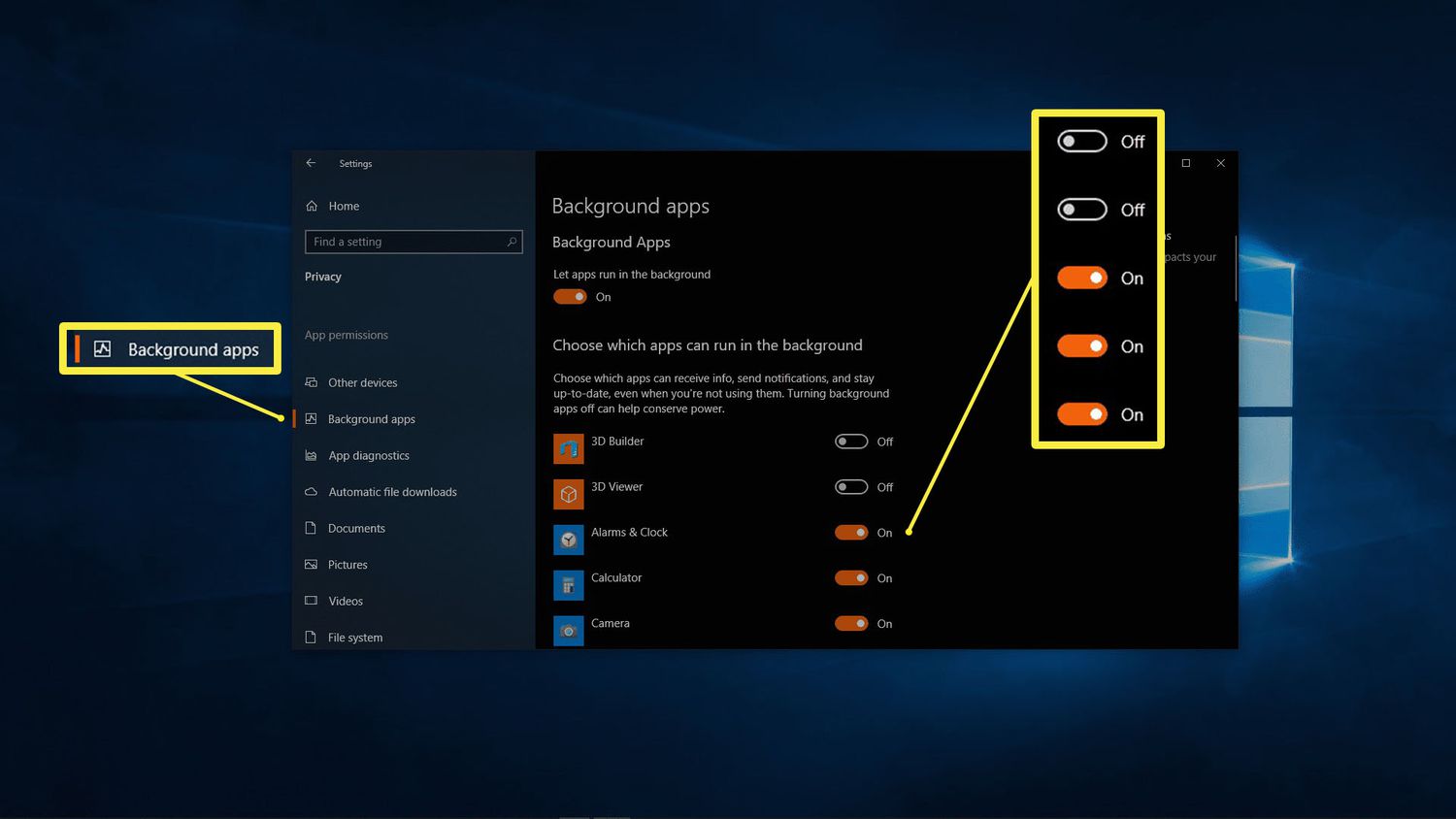Viewport: 1456px width, 819px height.
Task: Close the Settings window
Action: pos(1221,163)
